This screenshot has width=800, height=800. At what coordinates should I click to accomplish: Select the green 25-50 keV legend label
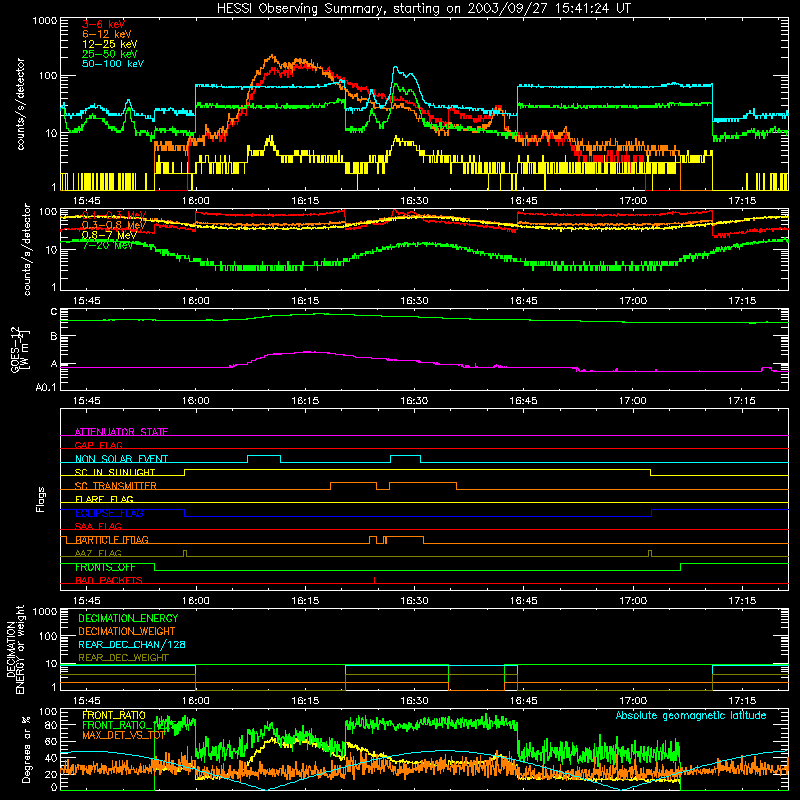coord(110,54)
